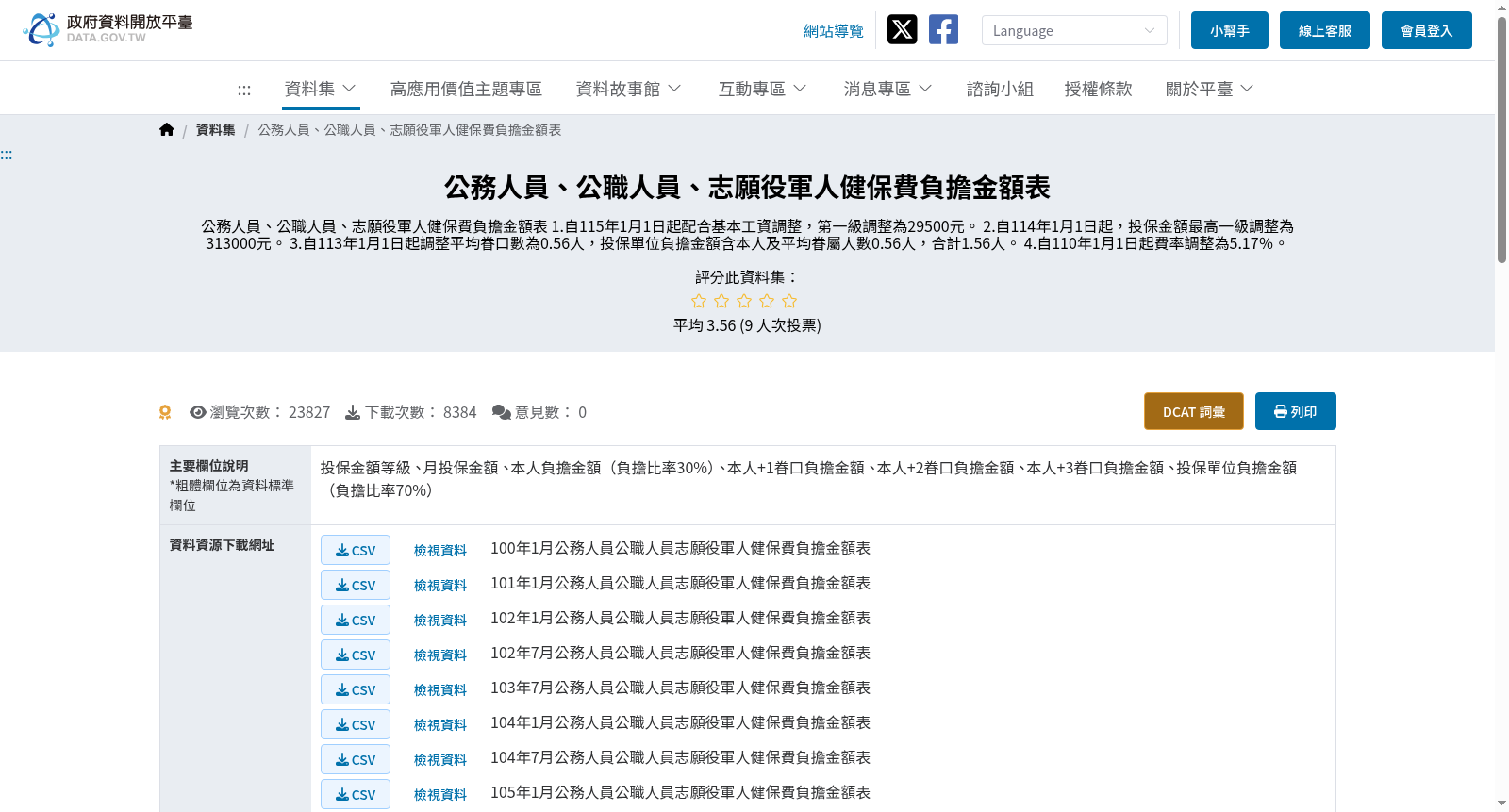Rate dataset four stars
Viewport: 1509px width, 812px height.
(x=767, y=301)
